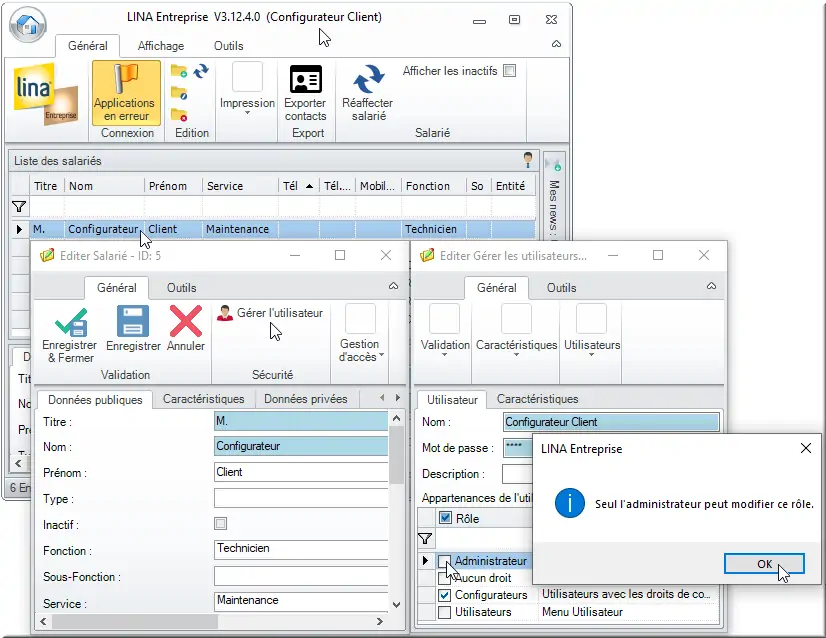Check the Aucun droit role checkbox
This screenshot has height=638, width=826.
(445, 578)
